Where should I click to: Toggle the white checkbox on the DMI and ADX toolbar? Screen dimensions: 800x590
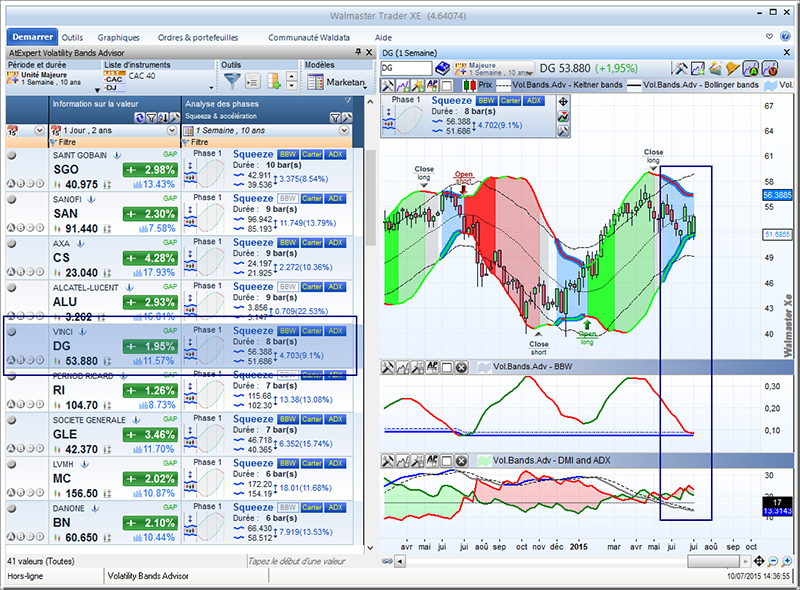point(447,461)
